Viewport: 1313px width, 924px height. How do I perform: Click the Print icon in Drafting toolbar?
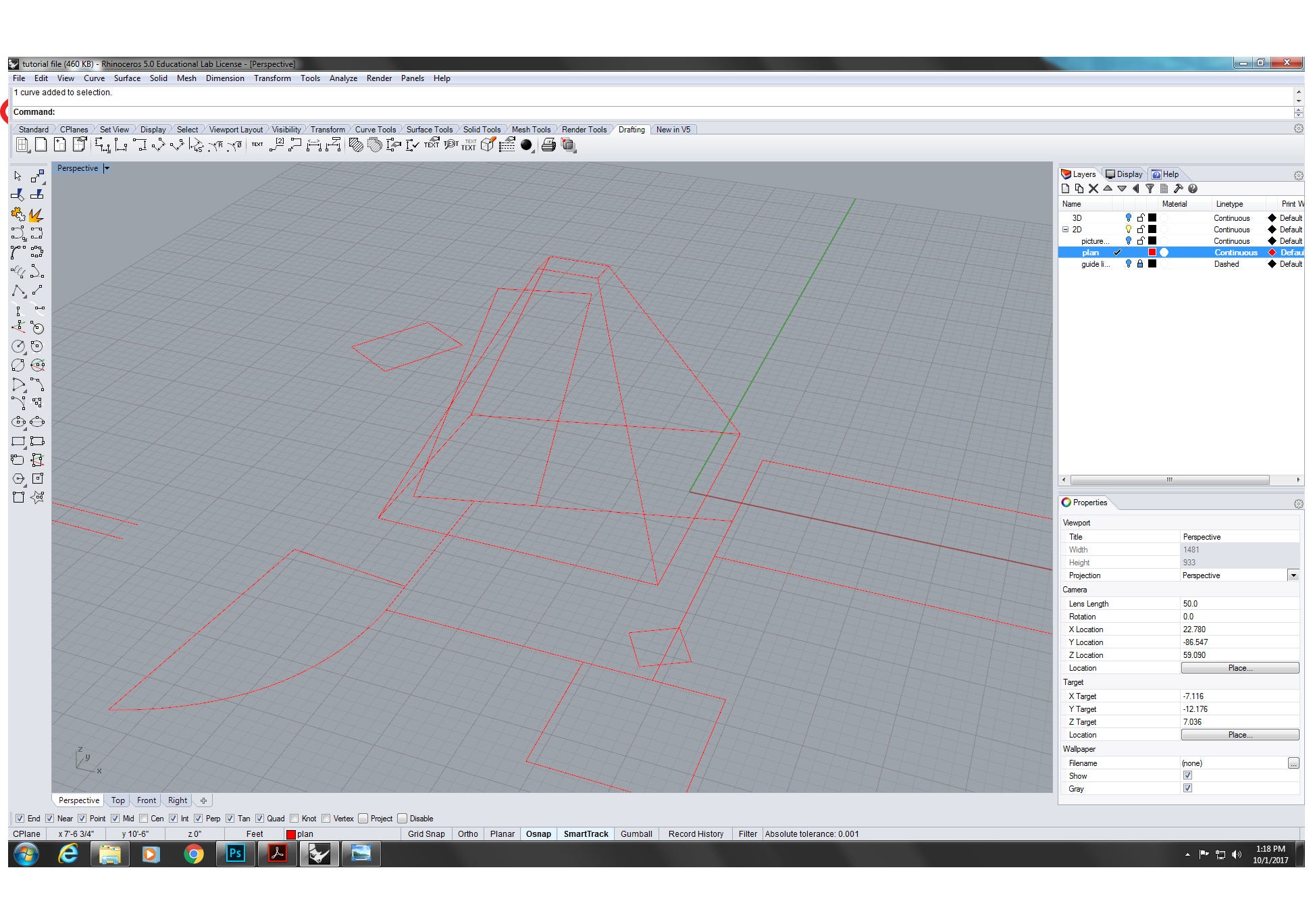[548, 145]
